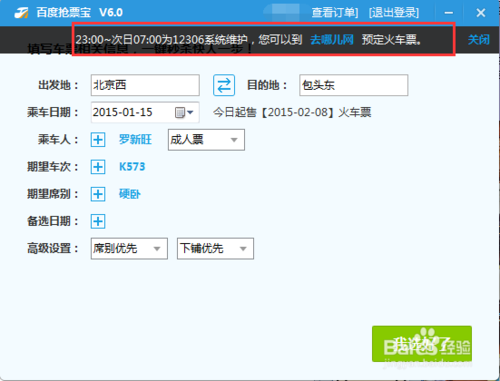Add an alternative travel date
Screen dimensions: 500x381
98,221
